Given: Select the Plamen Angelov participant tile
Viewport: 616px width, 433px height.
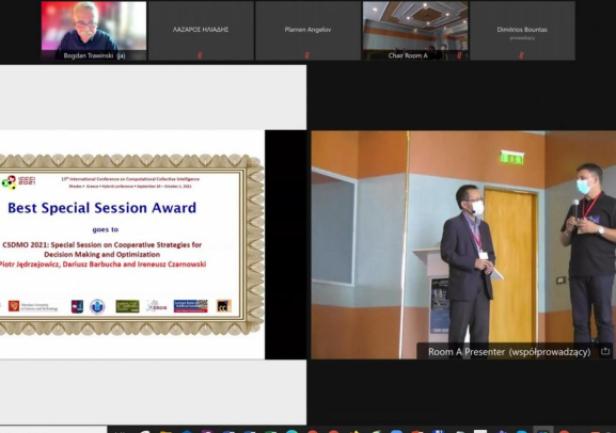Looking at the screenshot, I should click(307, 28).
